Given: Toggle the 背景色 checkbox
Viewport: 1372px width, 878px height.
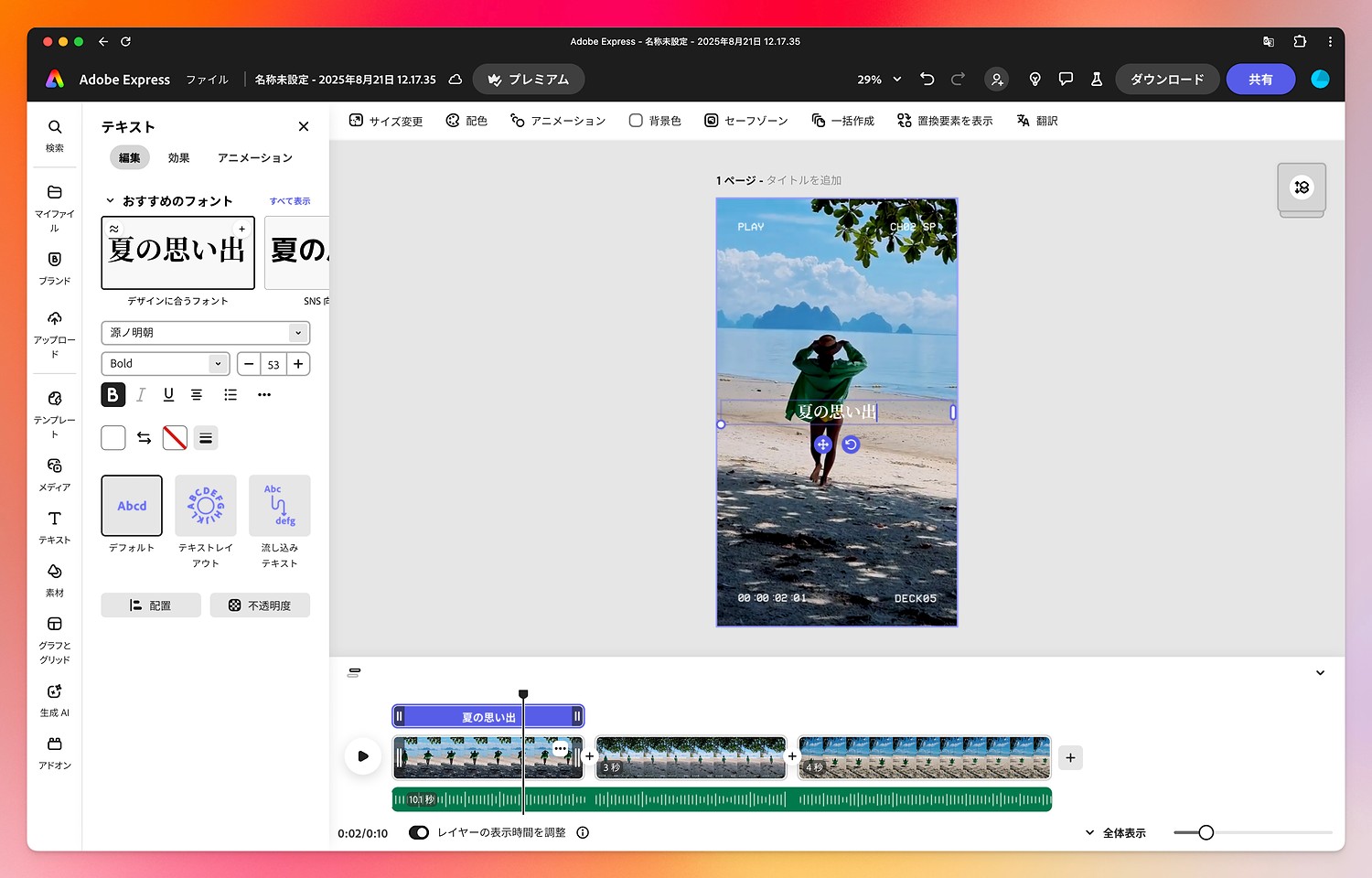Looking at the screenshot, I should 636,121.
